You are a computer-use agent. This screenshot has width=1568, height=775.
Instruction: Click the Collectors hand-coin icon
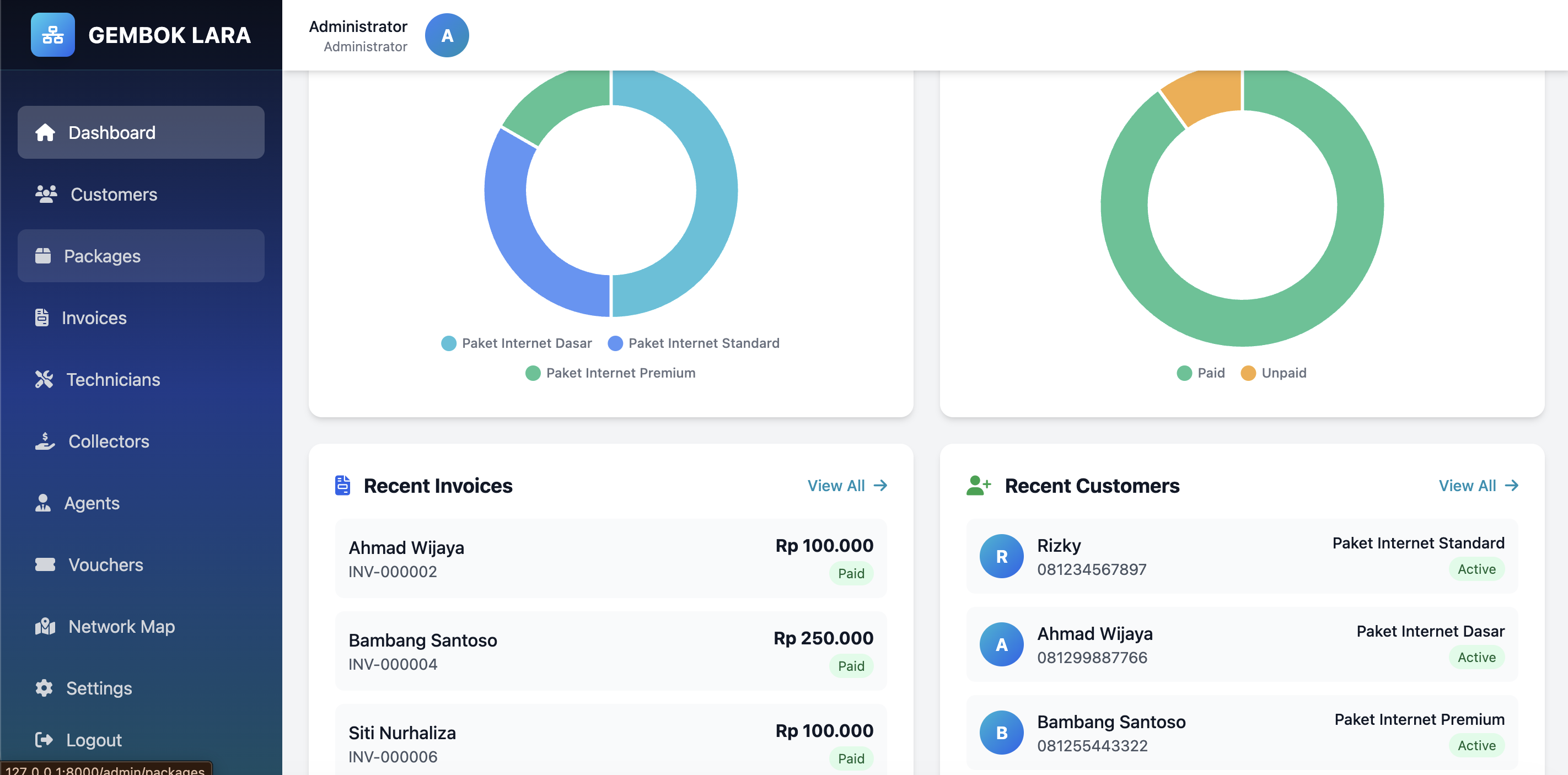pos(45,441)
